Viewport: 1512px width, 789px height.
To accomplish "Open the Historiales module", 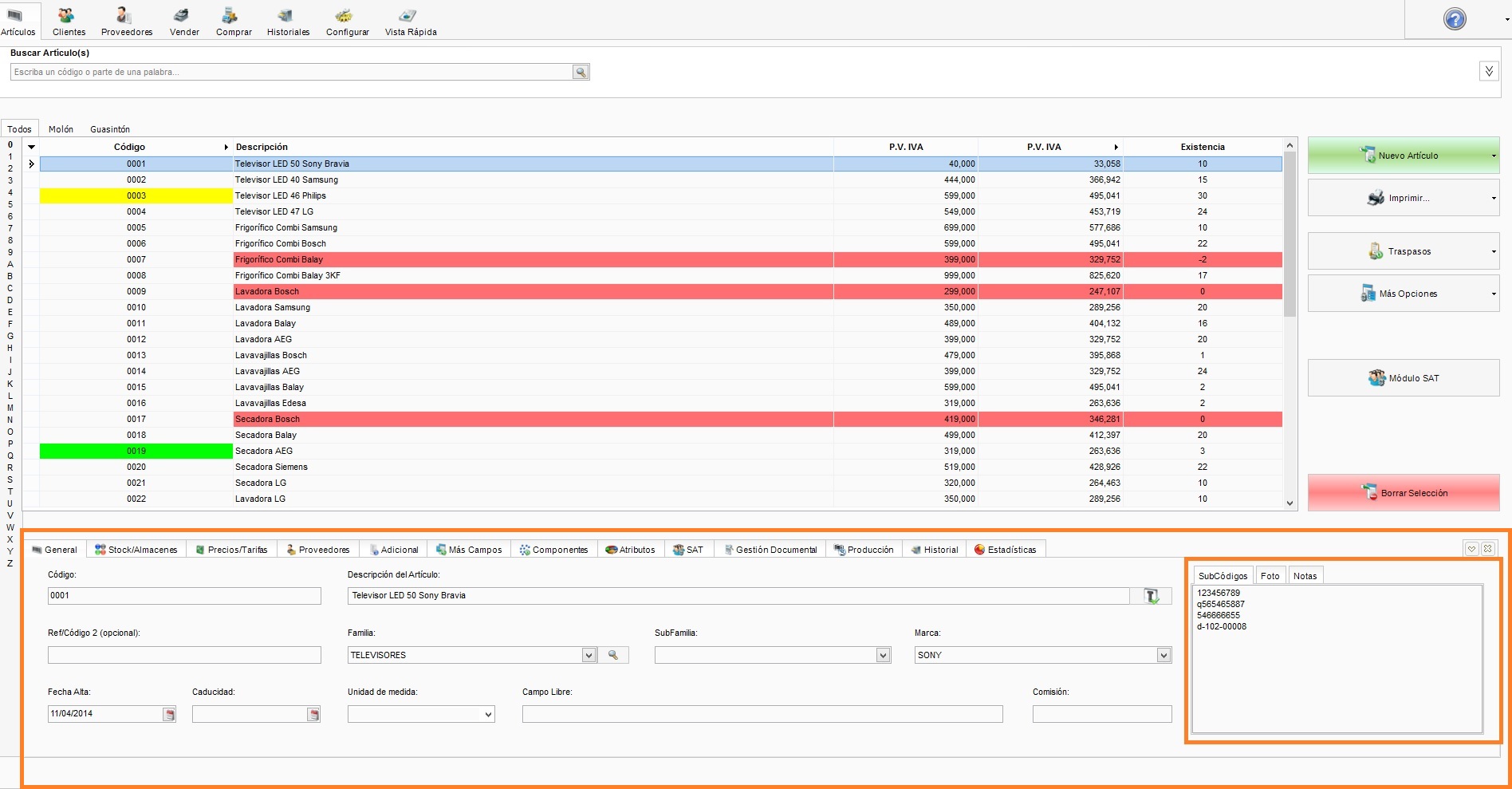I will point(288,21).
